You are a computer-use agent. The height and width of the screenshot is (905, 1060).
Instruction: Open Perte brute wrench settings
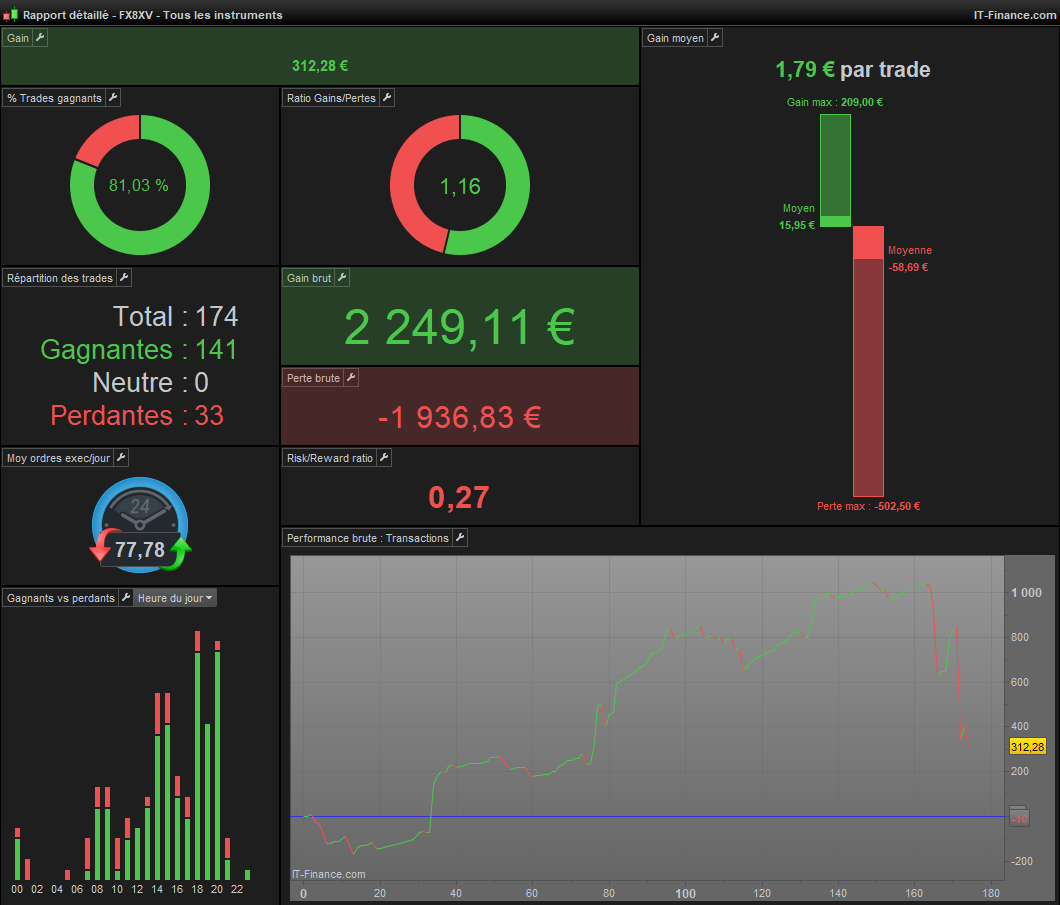coord(352,378)
